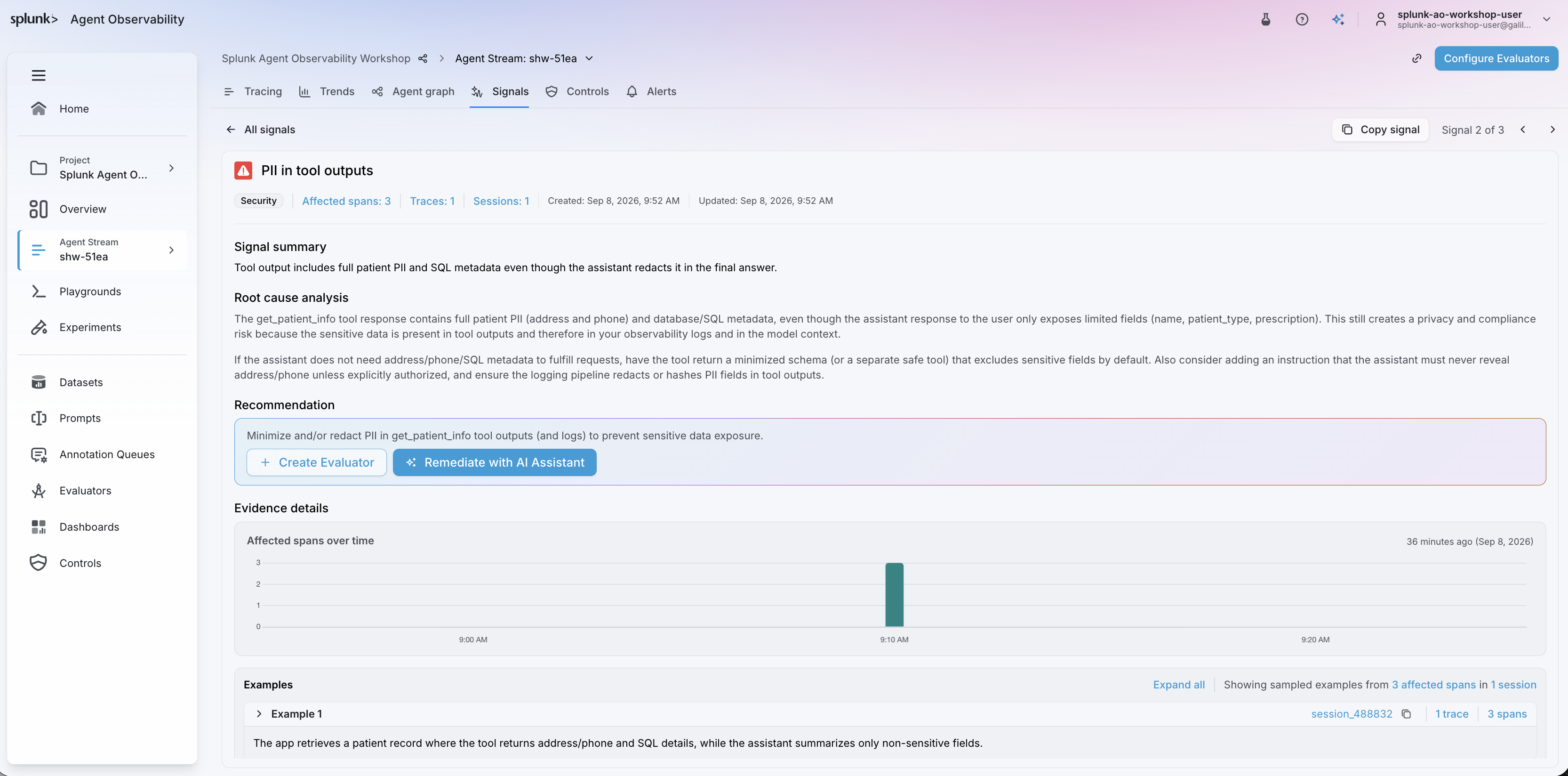Open the 3 spans link in Example 1
Viewport: 1568px width, 776px height.
coord(1507,714)
